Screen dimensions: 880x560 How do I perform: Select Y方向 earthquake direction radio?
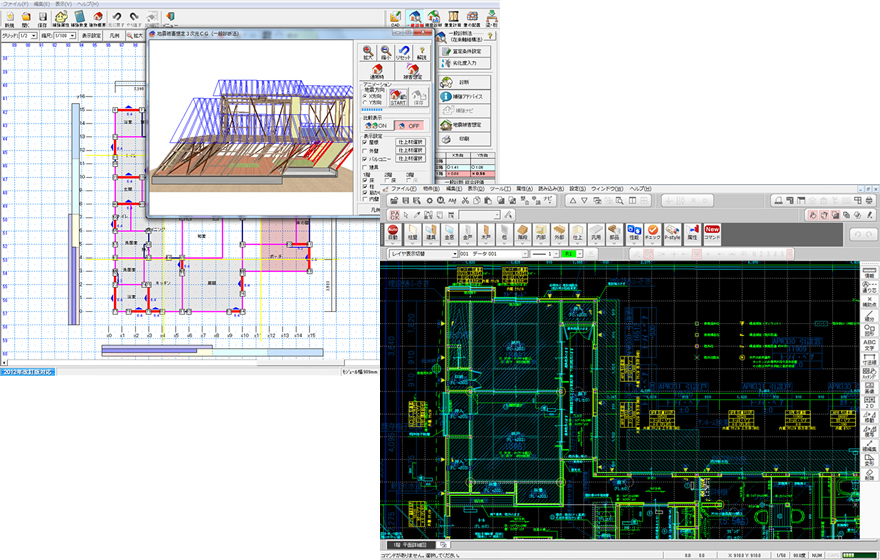click(x=365, y=103)
